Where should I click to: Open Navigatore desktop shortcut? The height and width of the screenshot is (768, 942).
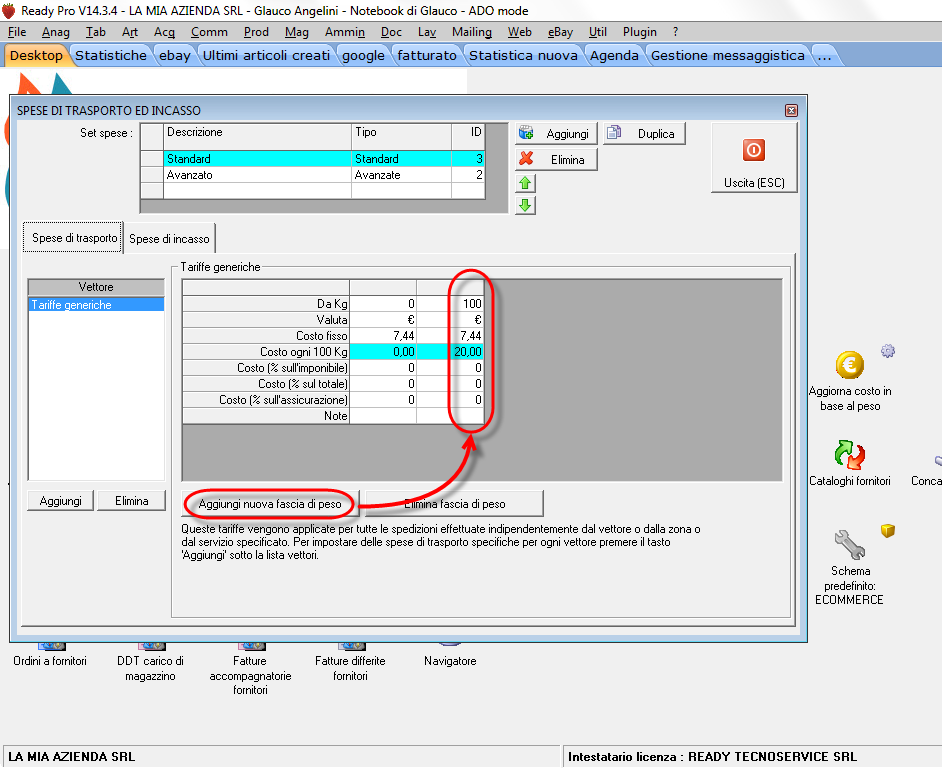[x=450, y=655]
